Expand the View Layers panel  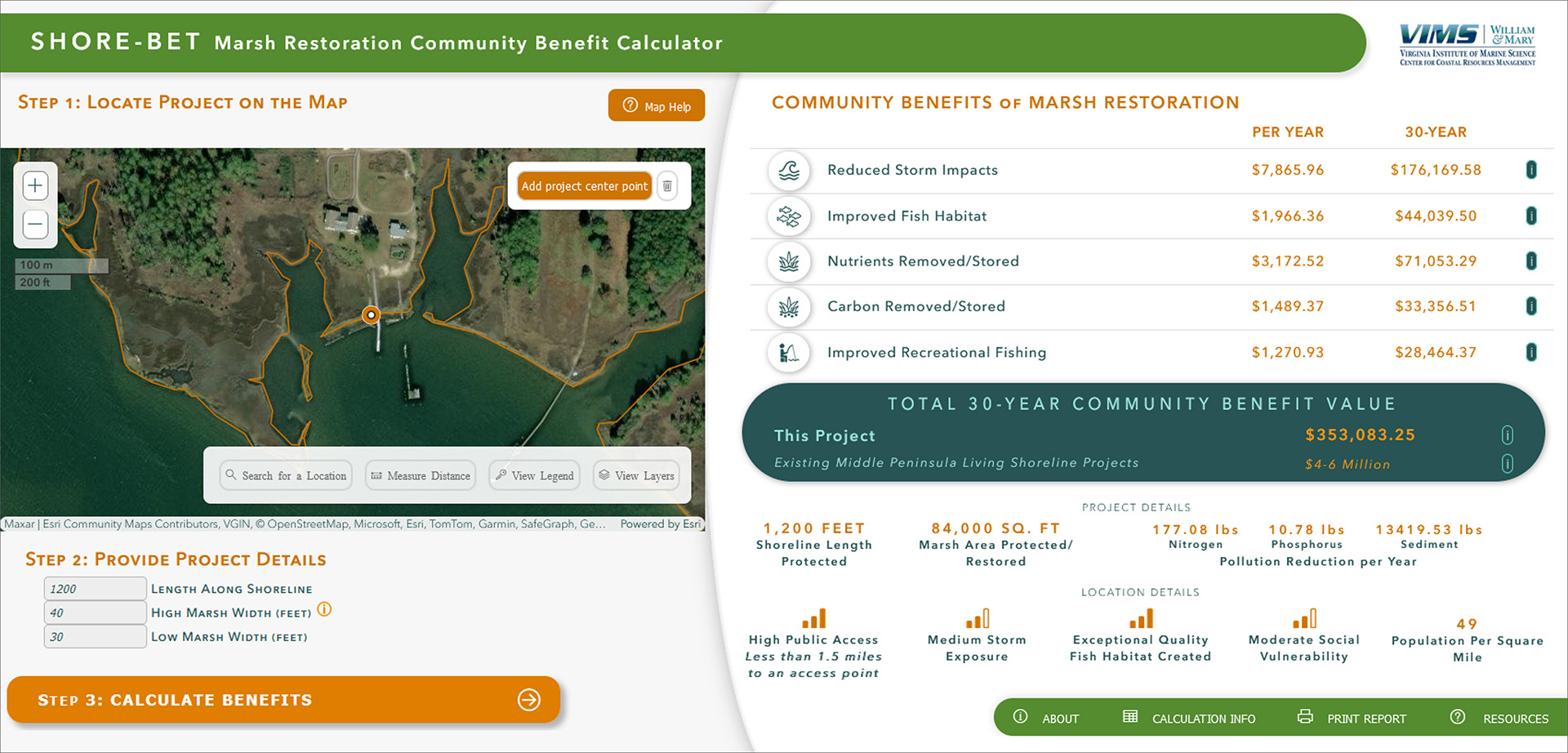coord(636,475)
